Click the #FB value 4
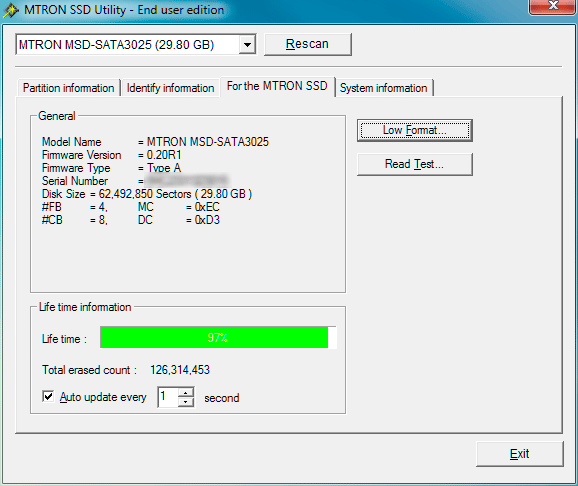Screen dimensions: 578x486 (x=102, y=207)
